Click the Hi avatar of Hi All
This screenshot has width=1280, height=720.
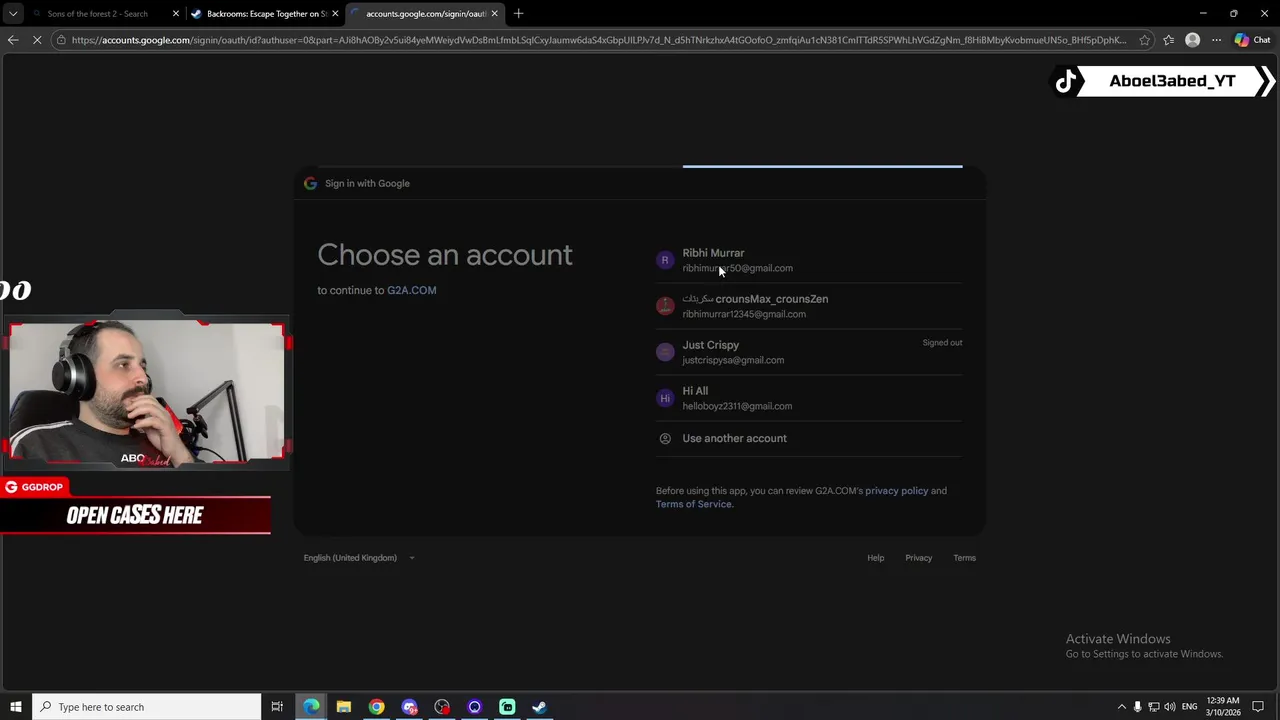tap(665, 398)
